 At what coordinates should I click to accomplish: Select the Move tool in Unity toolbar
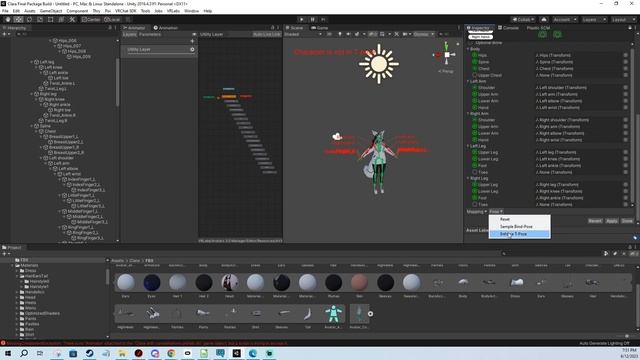[18, 19]
